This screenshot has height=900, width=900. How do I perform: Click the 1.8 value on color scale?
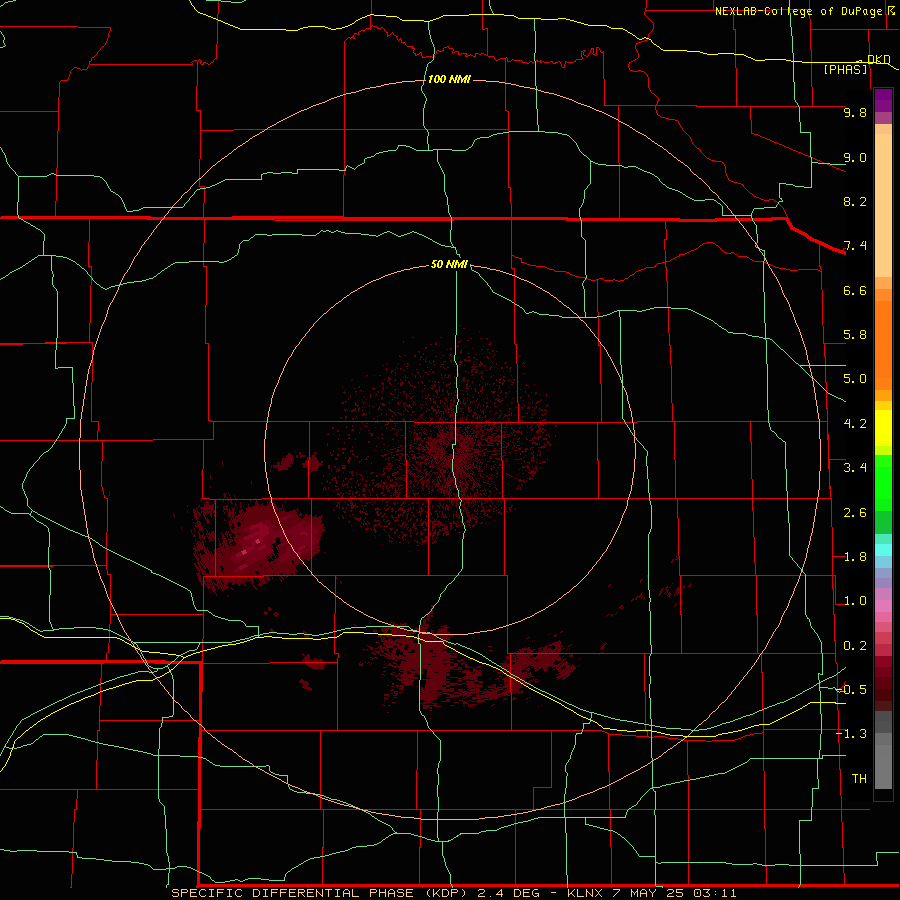[855, 557]
